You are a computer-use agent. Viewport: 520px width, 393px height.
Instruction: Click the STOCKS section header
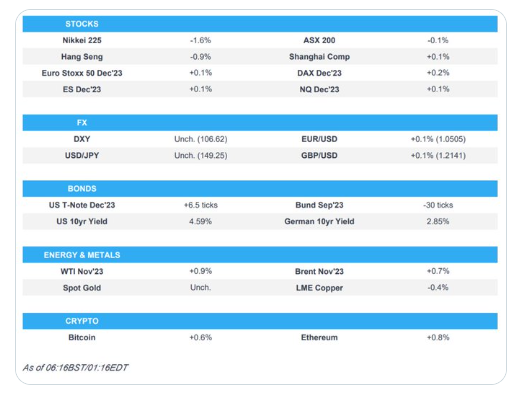pyautogui.click(x=82, y=24)
